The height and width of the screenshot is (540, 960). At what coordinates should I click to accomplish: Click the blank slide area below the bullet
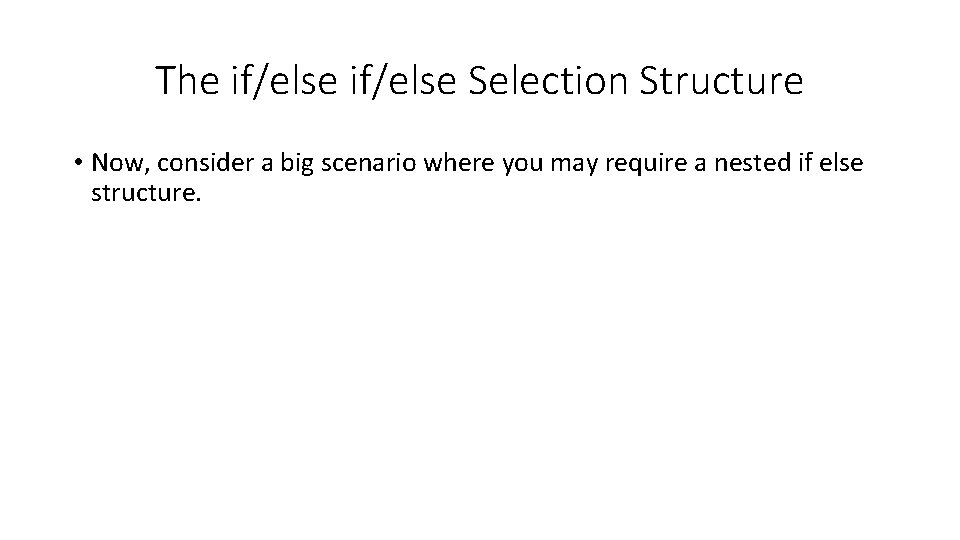point(480,380)
